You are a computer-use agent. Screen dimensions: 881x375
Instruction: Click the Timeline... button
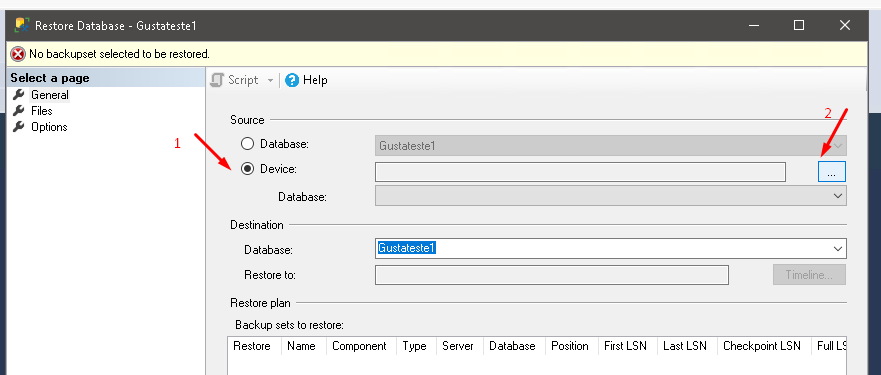(x=809, y=275)
